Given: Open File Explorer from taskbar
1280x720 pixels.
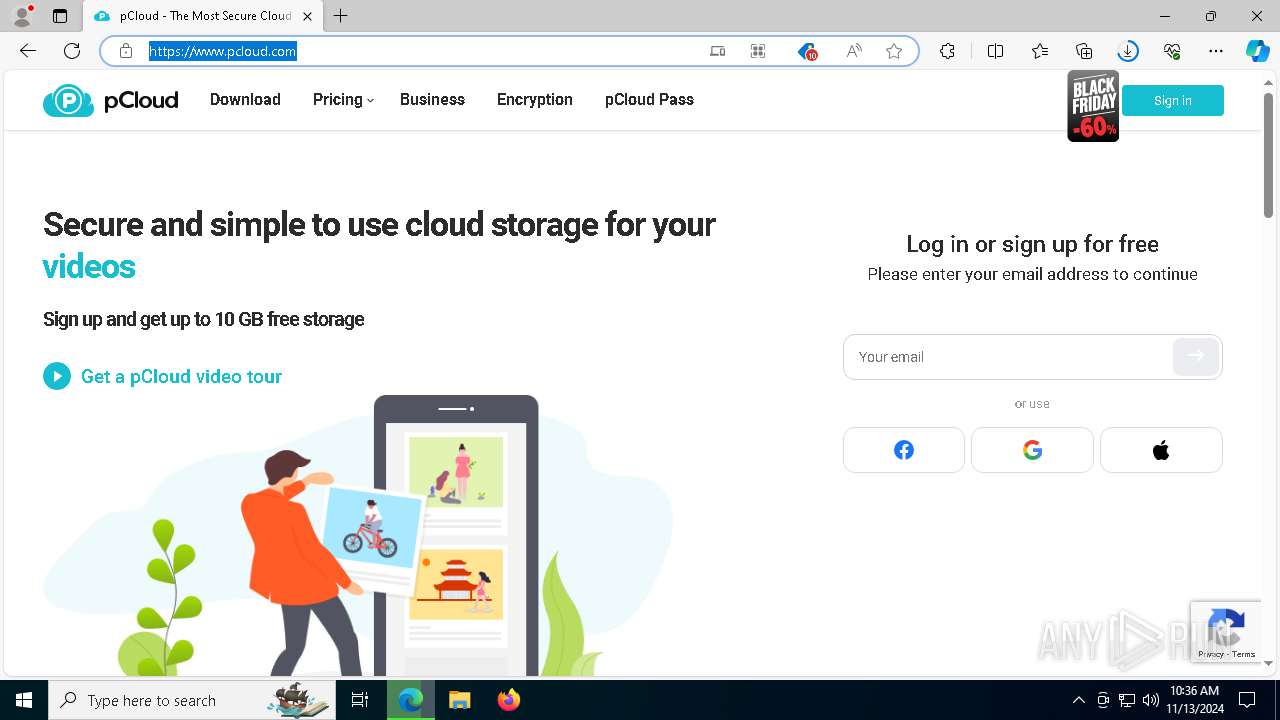Looking at the screenshot, I should pyautogui.click(x=459, y=700).
